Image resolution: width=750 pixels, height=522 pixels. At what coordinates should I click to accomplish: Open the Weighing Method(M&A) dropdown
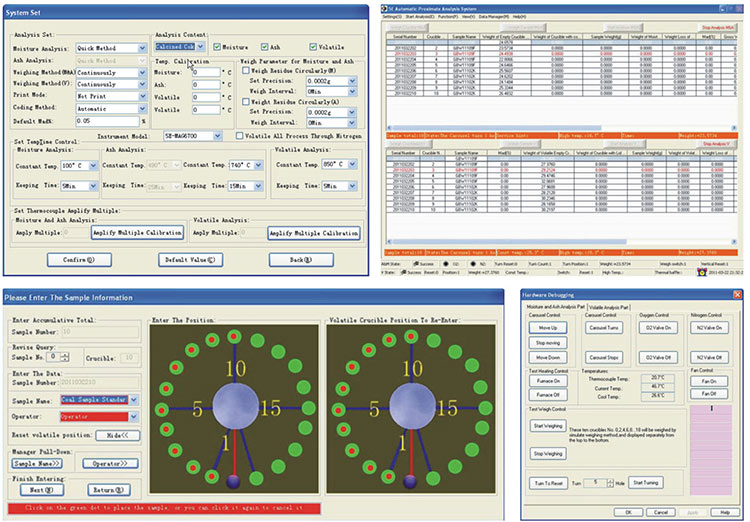tap(142, 72)
